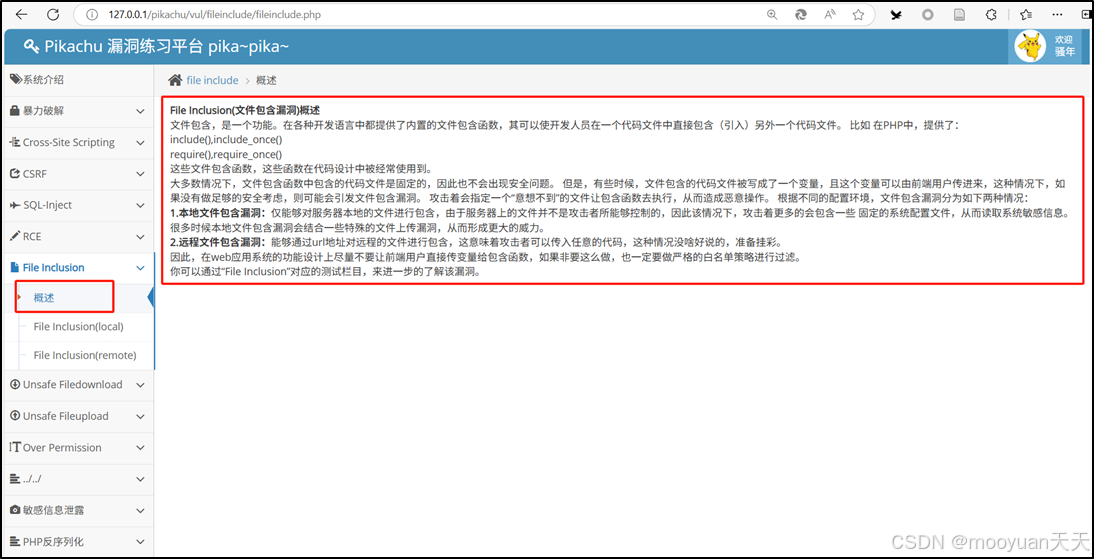This screenshot has height=559, width=1094.
Task: Click the icon beside PHP反序列化
Action: pos(15,542)
